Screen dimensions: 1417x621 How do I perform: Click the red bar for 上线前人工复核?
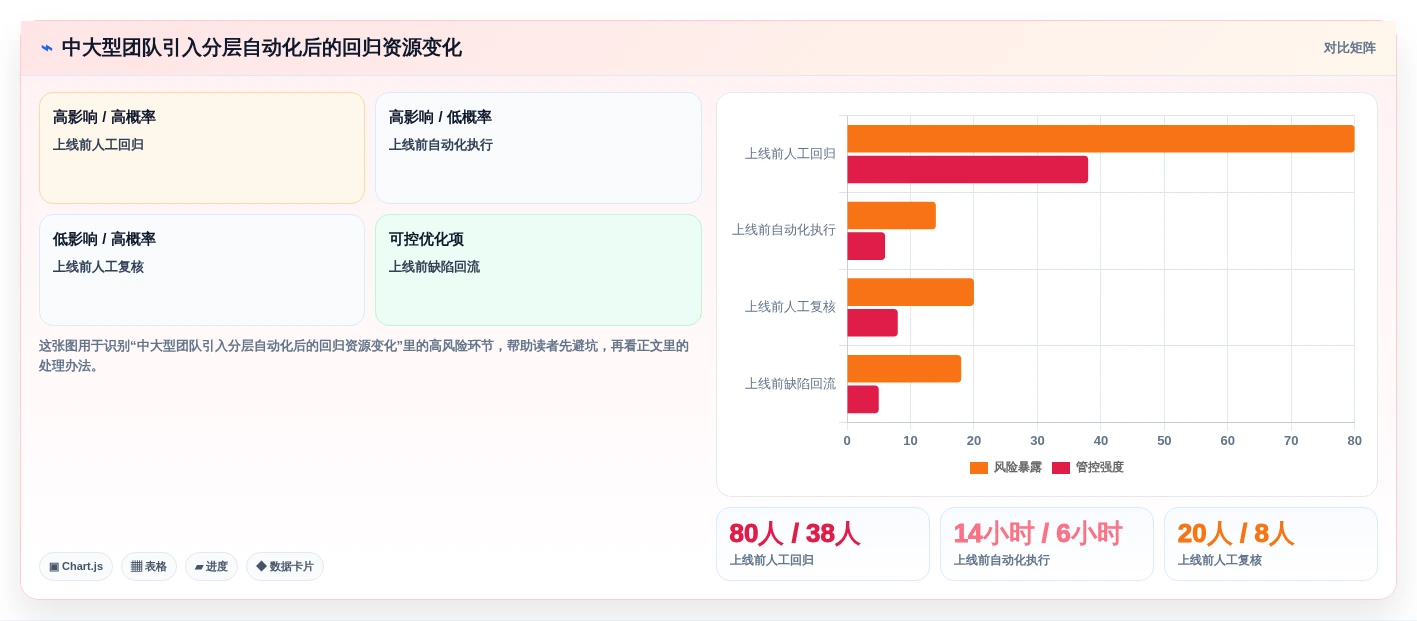pyautogui.click(x=872, y=323)
